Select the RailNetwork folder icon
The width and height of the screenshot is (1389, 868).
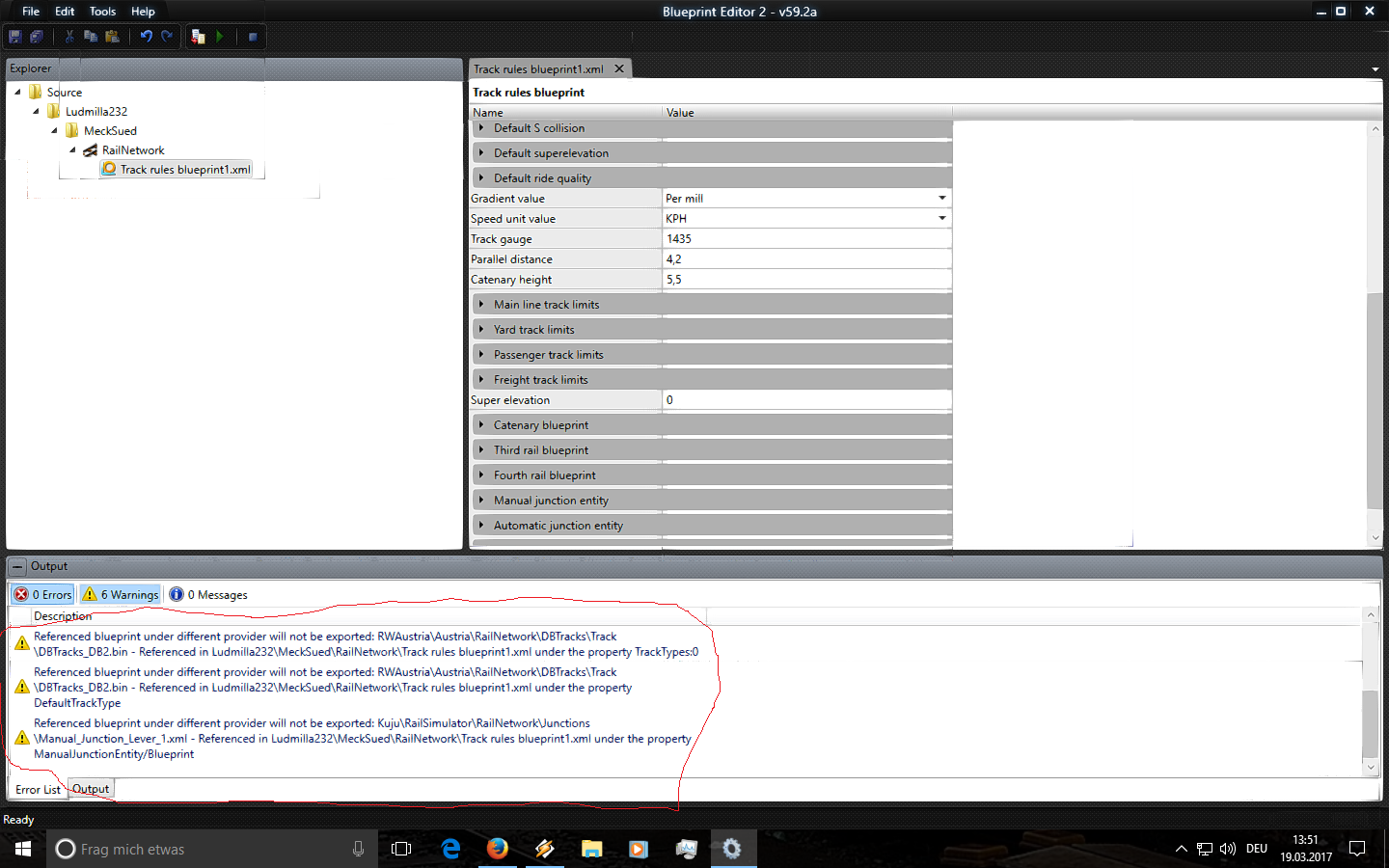tap(91, 150)
